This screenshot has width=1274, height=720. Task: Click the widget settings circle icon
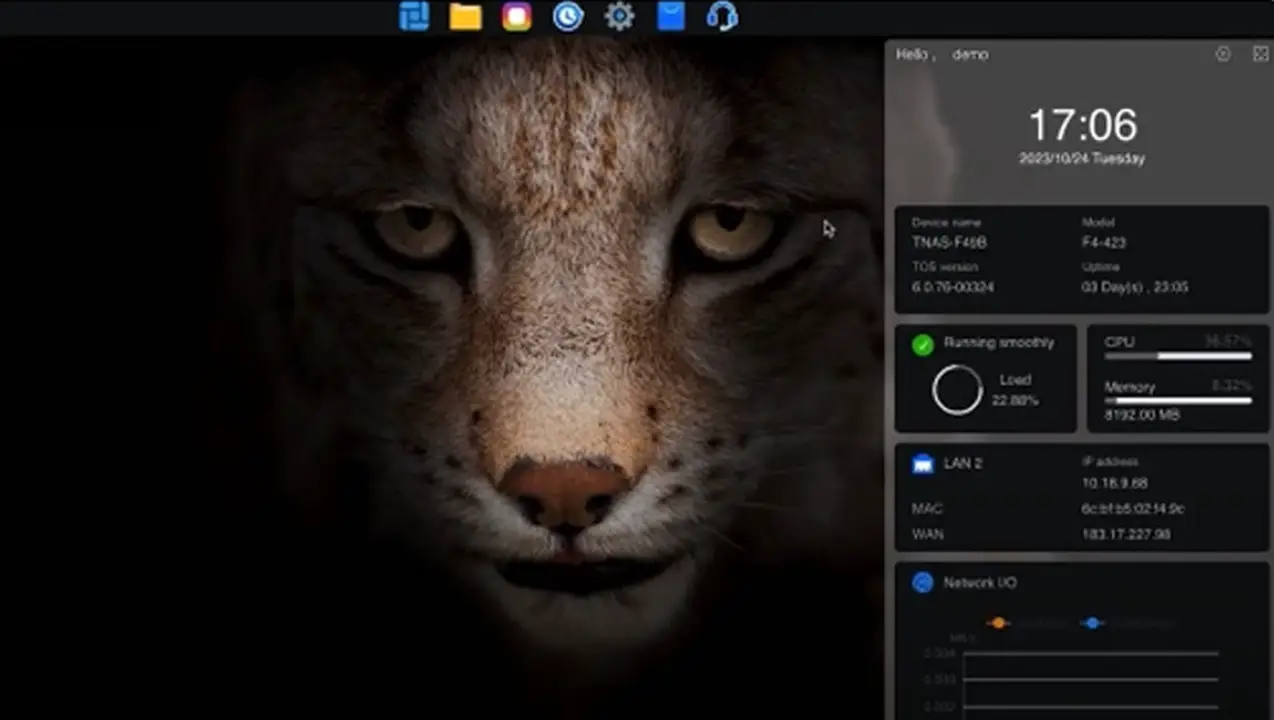1223,54
